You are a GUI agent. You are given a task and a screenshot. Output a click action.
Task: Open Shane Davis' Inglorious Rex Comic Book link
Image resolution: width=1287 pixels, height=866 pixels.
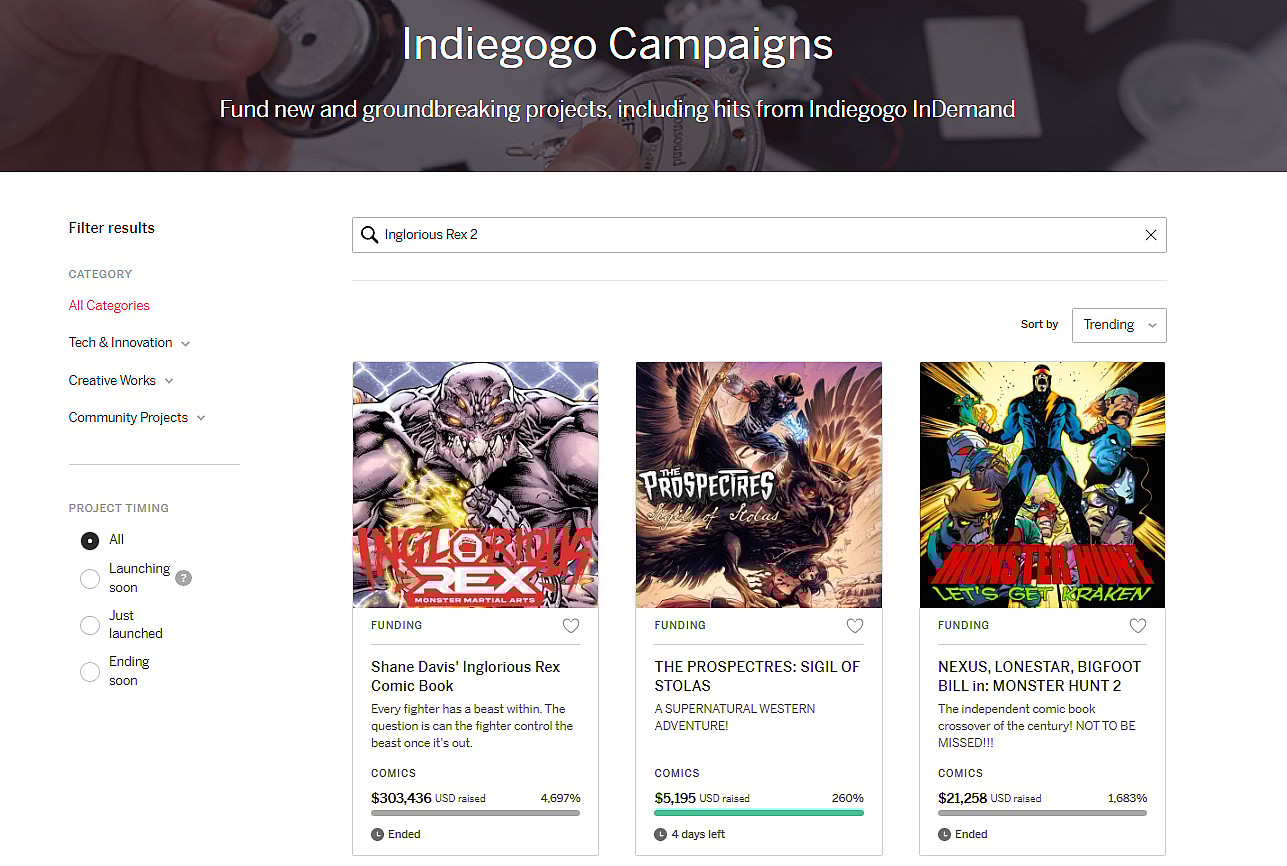[465, 676]
